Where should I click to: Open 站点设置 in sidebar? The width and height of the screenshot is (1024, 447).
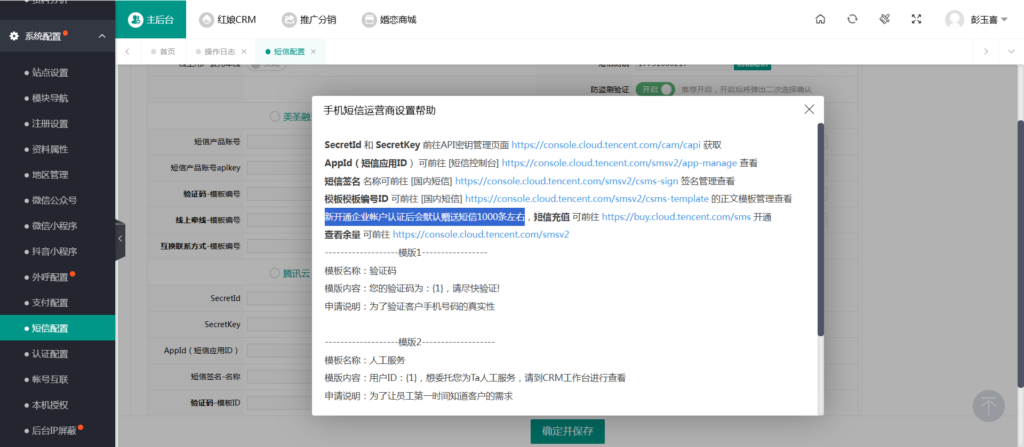click(50, 73)
